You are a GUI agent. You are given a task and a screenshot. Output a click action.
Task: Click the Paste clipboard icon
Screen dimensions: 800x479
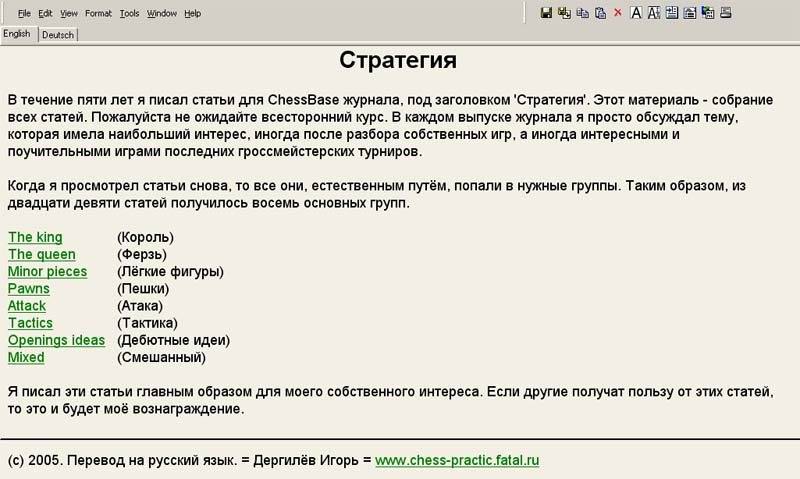(601, 13)
